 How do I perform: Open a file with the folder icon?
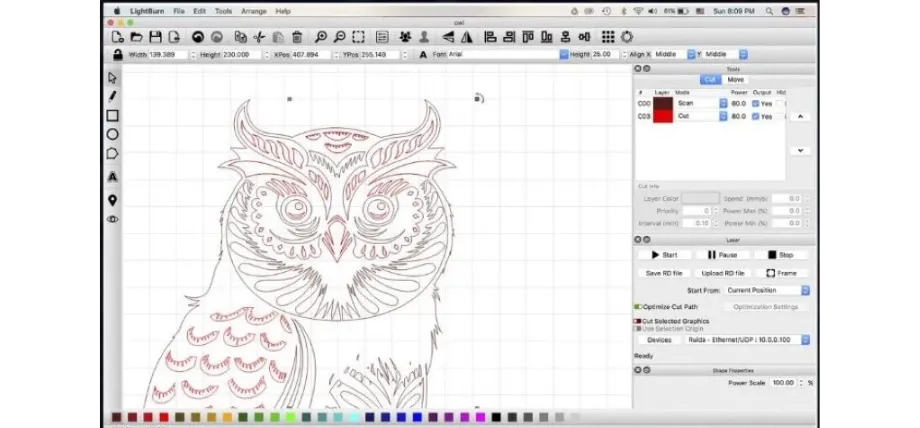pyautogui.click(x=136, y=37)
